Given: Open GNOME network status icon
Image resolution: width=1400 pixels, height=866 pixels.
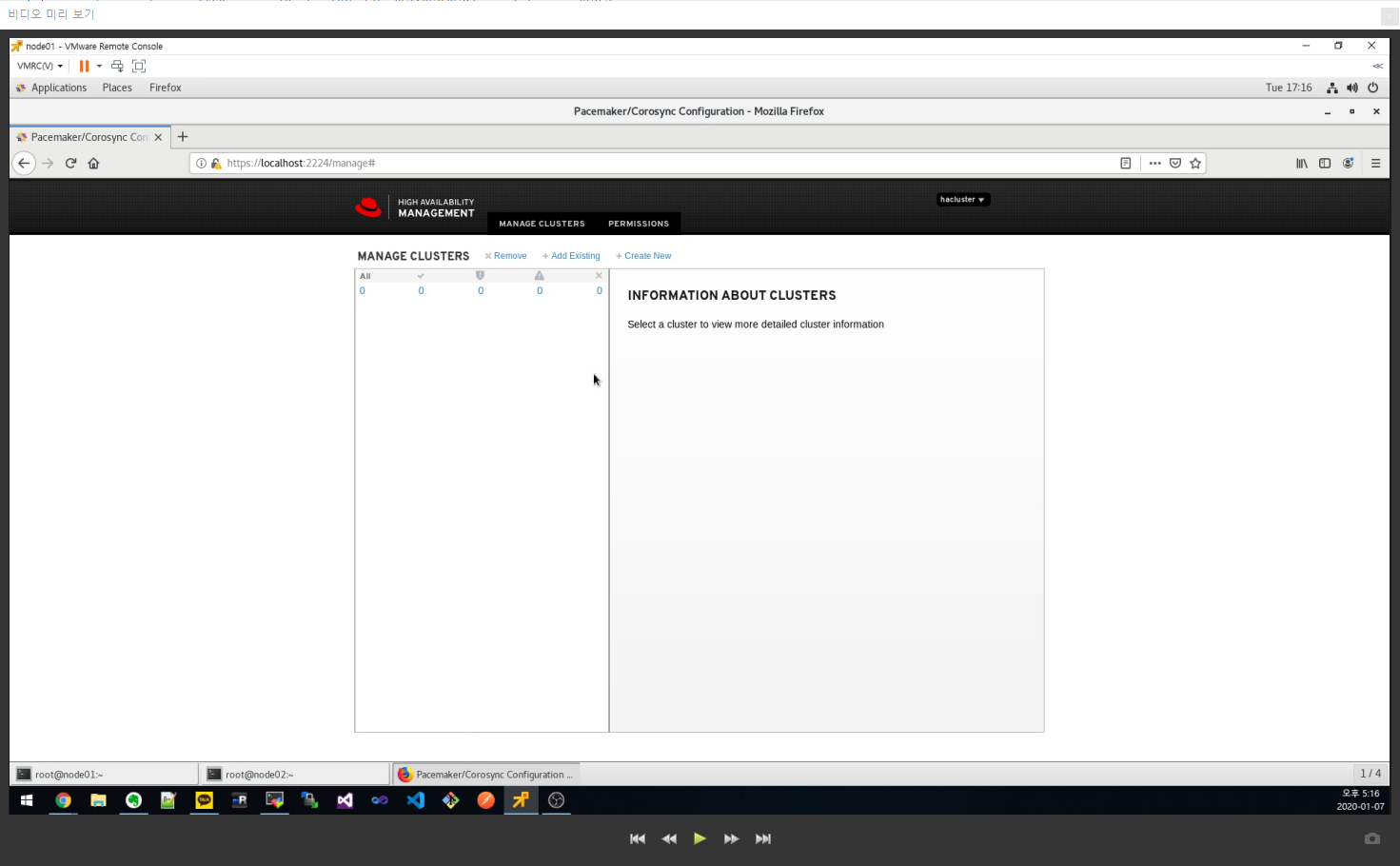Looking at the screenshot, I should [1331, 88].
